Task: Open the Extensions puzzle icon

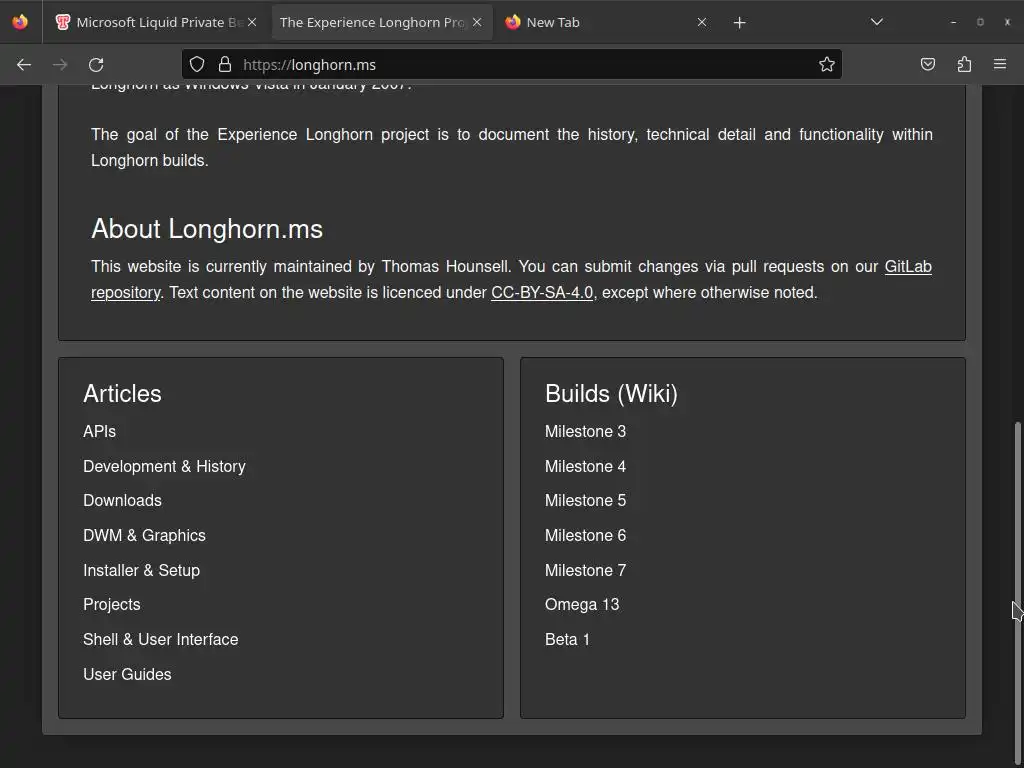Action: point(964,64)
